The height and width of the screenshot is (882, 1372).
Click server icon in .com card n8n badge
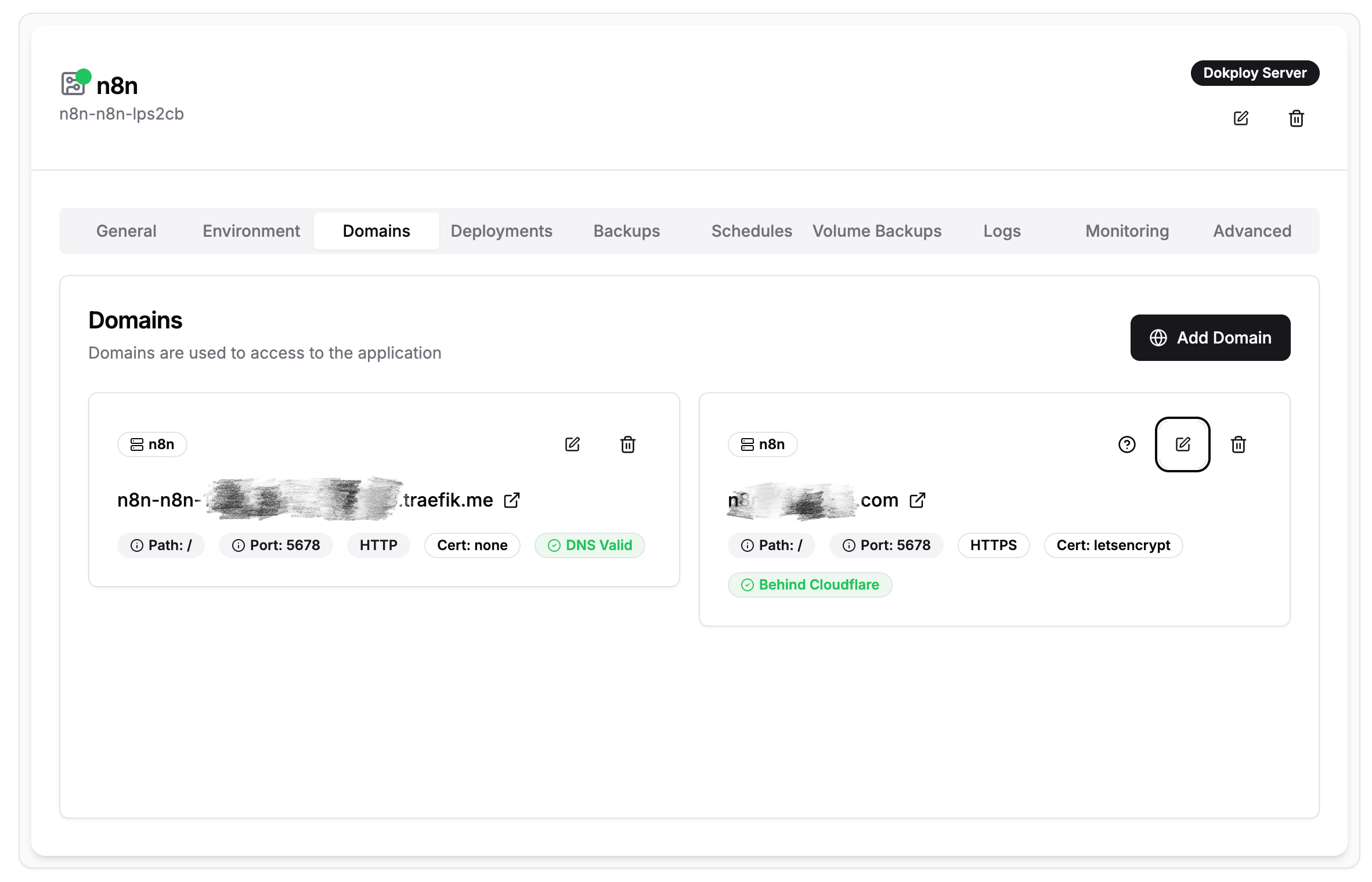(748, 444)
